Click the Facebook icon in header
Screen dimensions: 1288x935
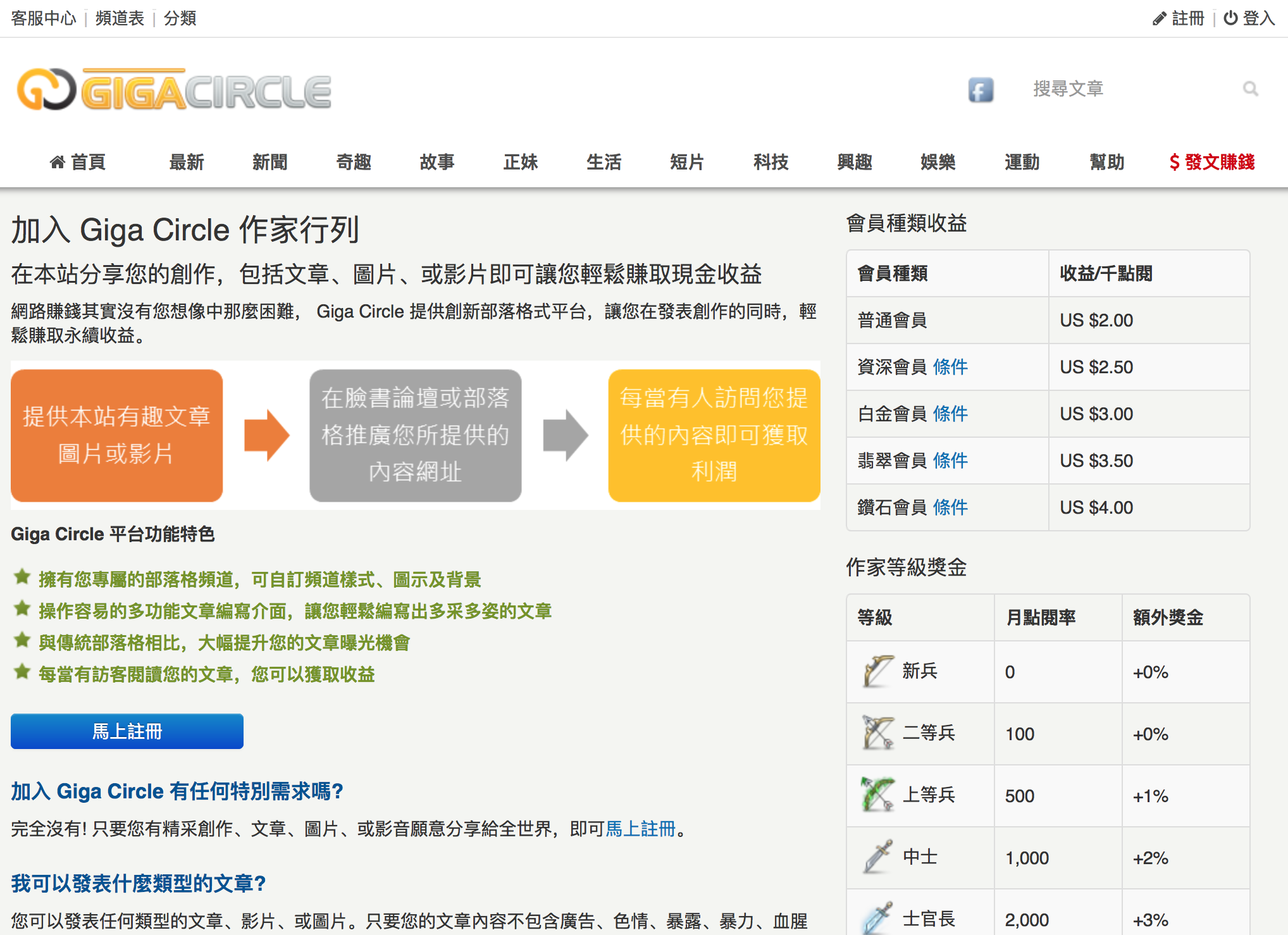(981, 90)
